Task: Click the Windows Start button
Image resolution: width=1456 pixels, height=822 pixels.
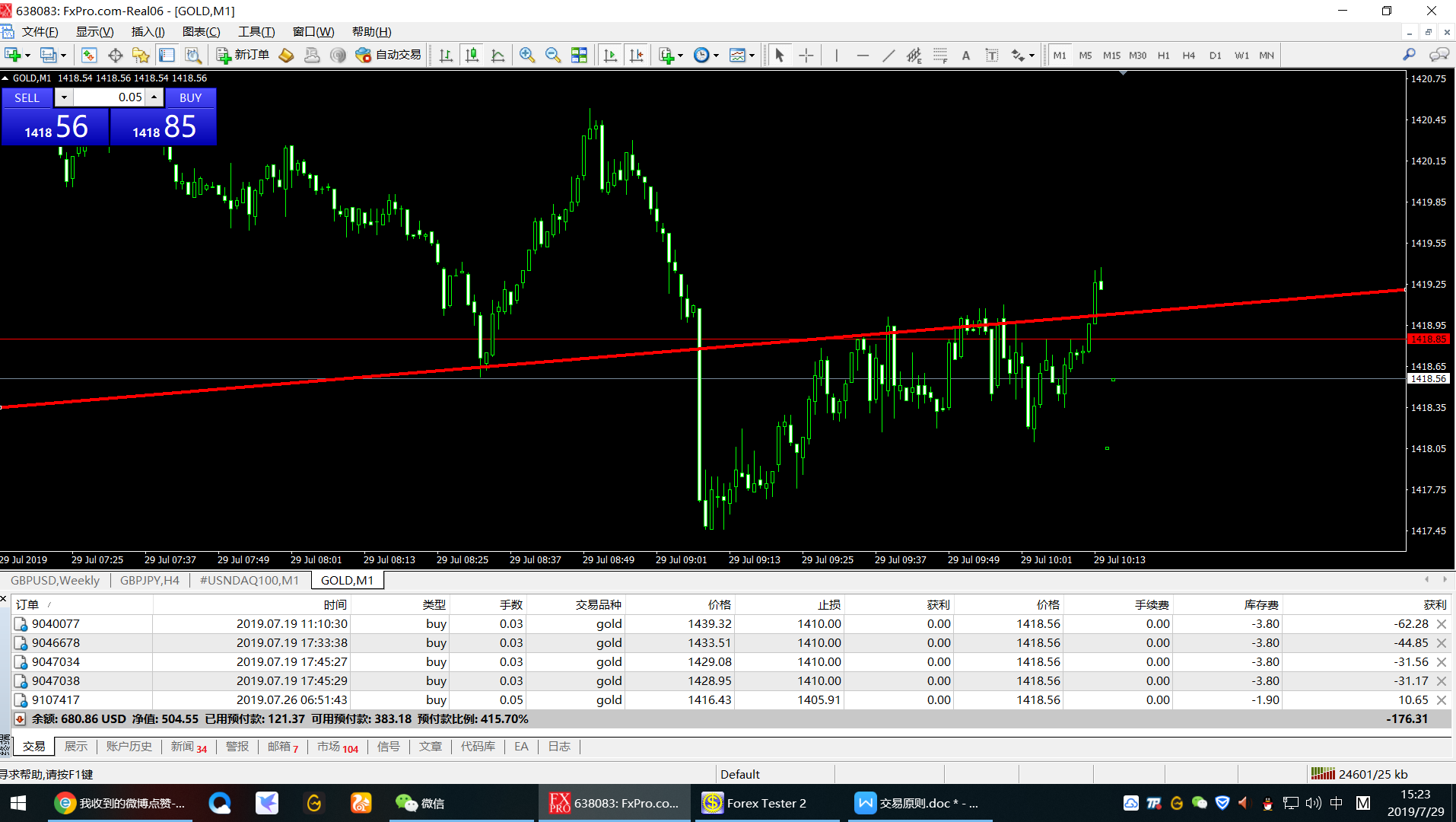Action: click(x=18, y=803)
